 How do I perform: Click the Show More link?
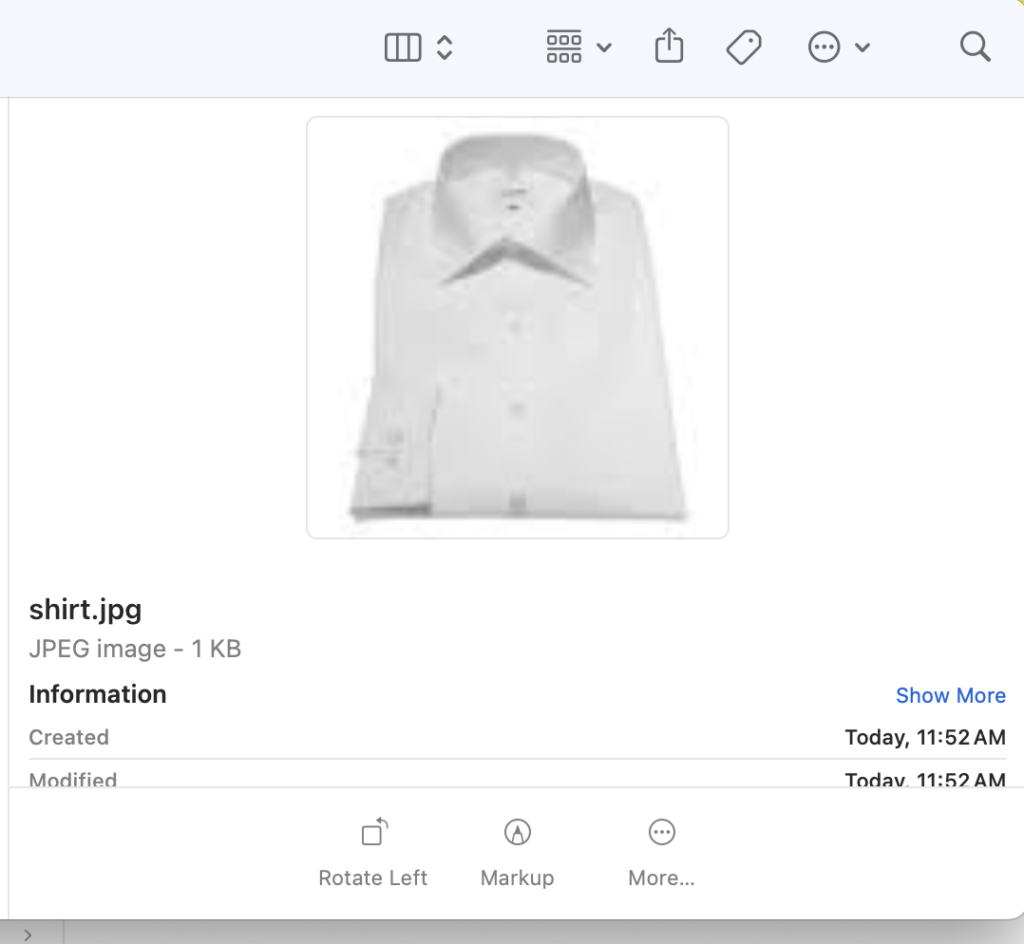950,695
